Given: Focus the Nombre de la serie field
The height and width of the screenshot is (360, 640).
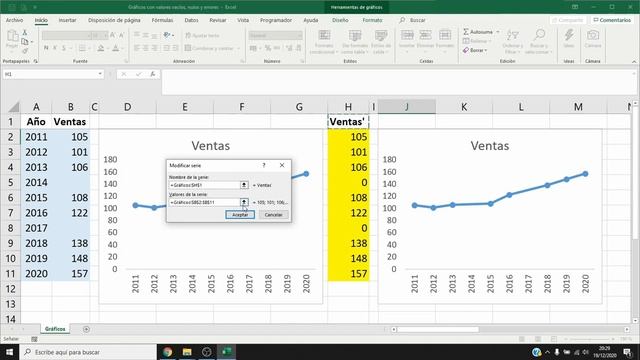Looking at the screenshot, I should (x=204, y=185).
